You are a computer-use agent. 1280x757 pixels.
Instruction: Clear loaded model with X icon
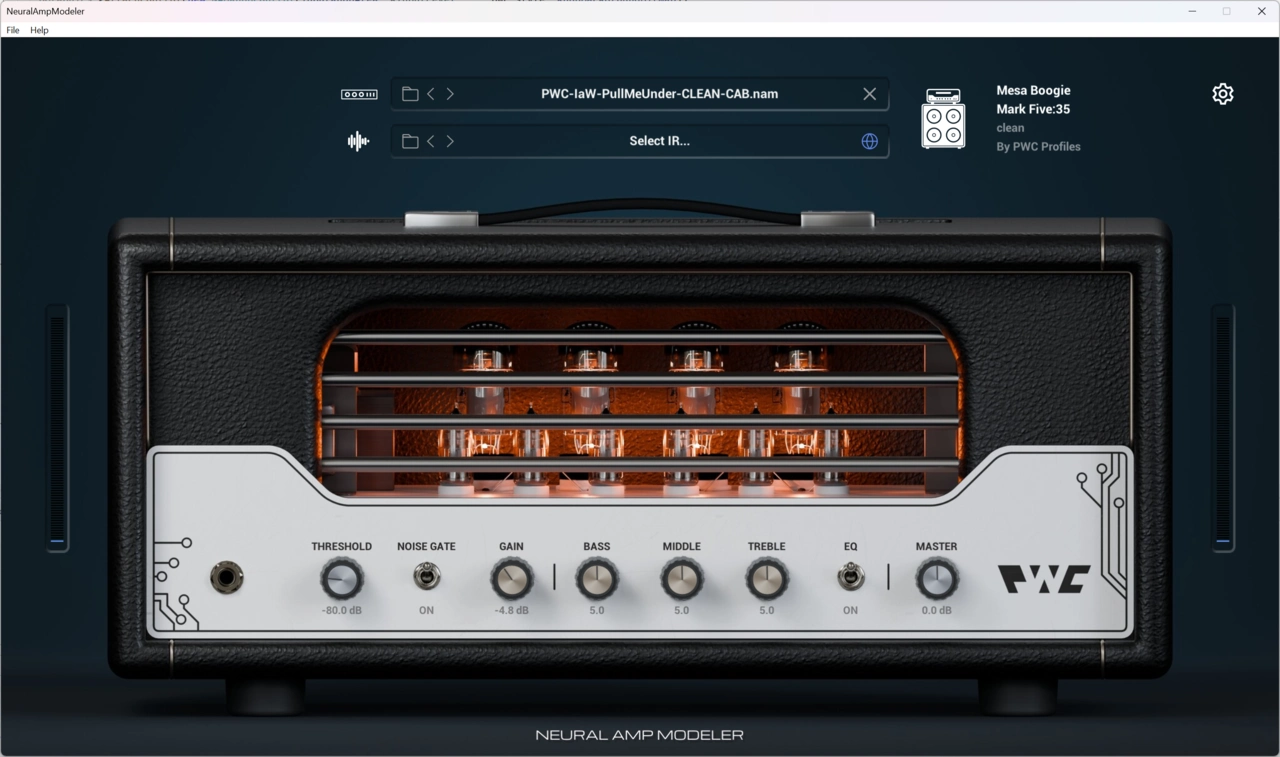coord(869,94)
